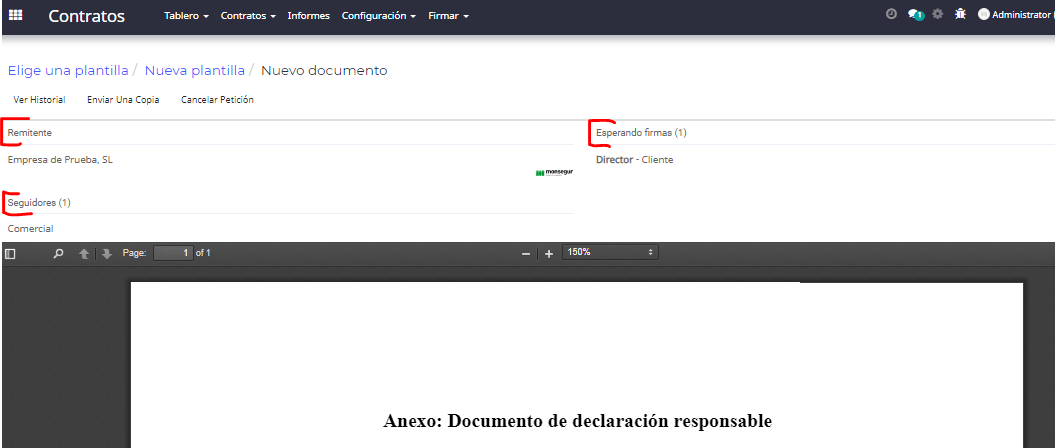
Task: Zoom in the PDF with plus
Action: click(x=549, y=254)
